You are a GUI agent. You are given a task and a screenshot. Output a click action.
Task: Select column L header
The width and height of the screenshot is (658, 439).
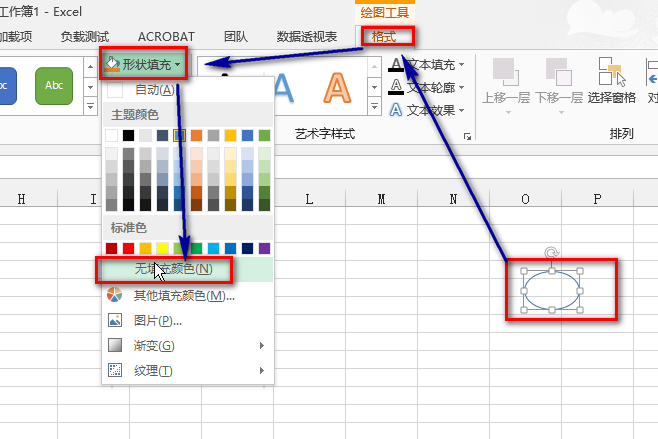(x=309, y=199)
